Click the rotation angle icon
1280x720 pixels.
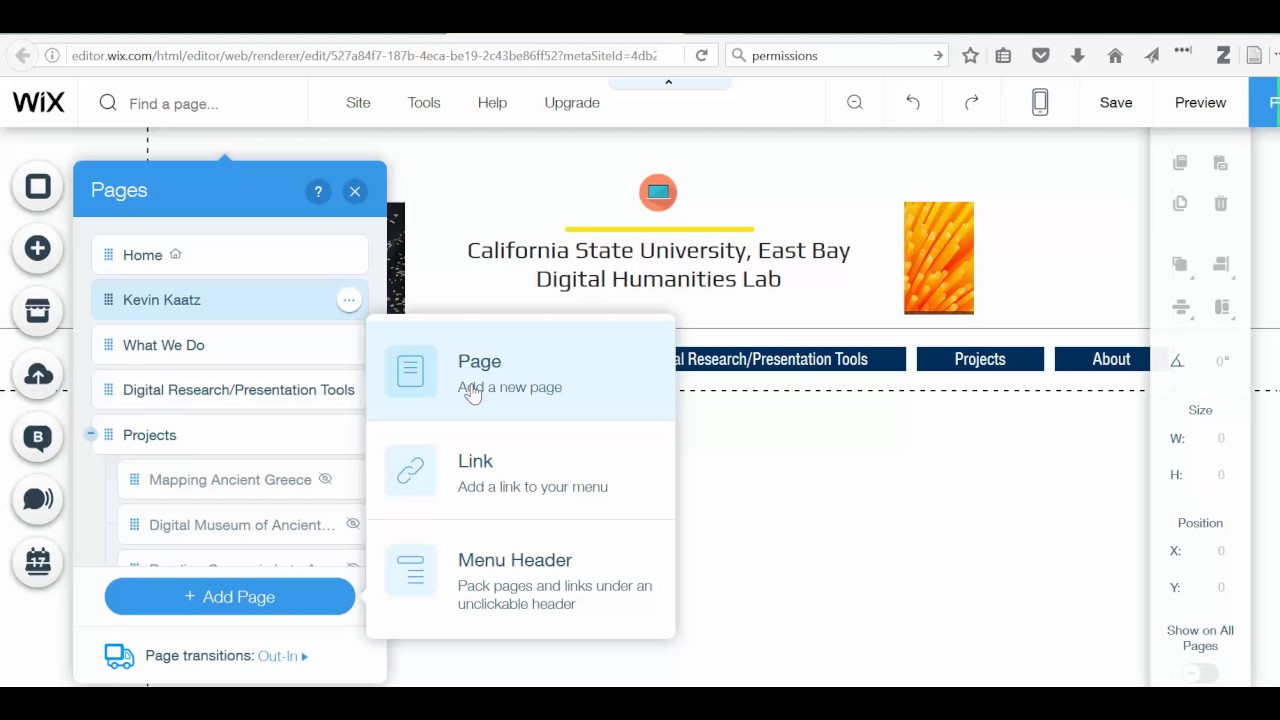(x=1177, y=361)
